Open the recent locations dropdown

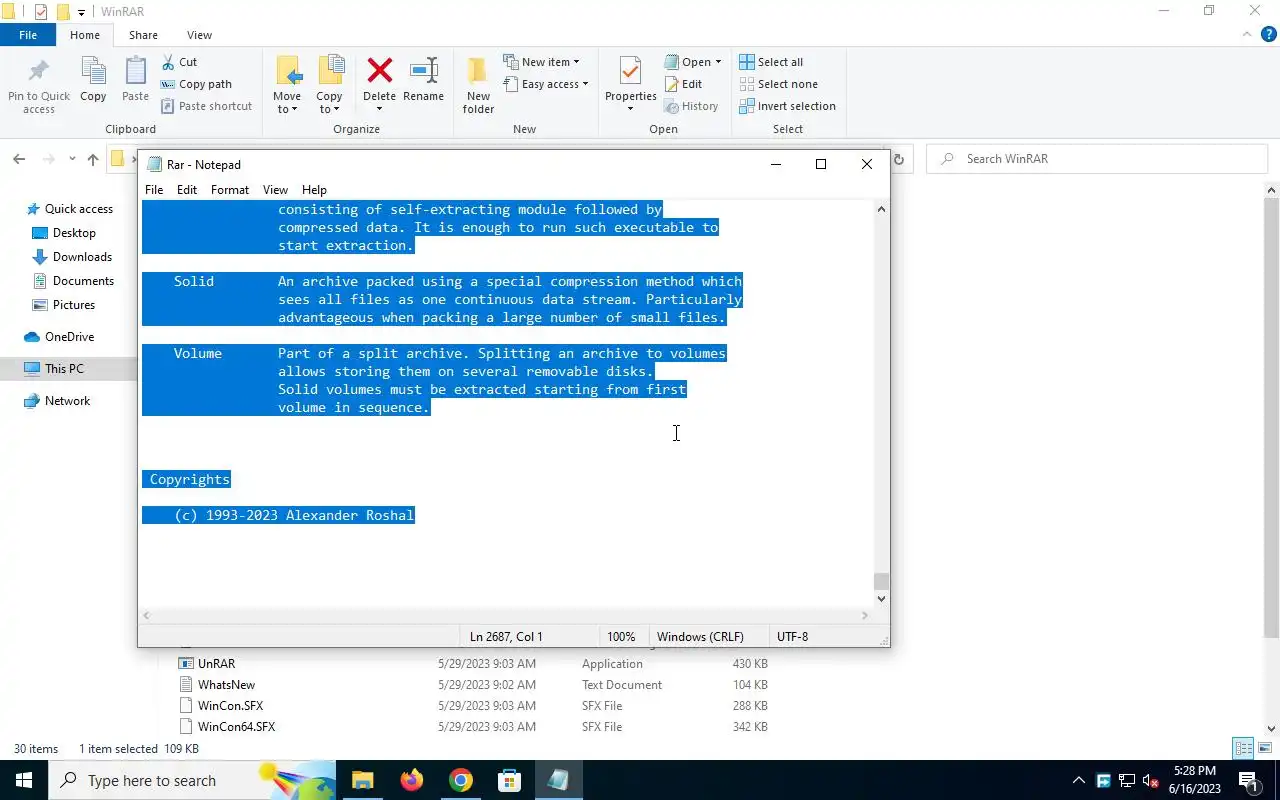click(x=72, y=159)
